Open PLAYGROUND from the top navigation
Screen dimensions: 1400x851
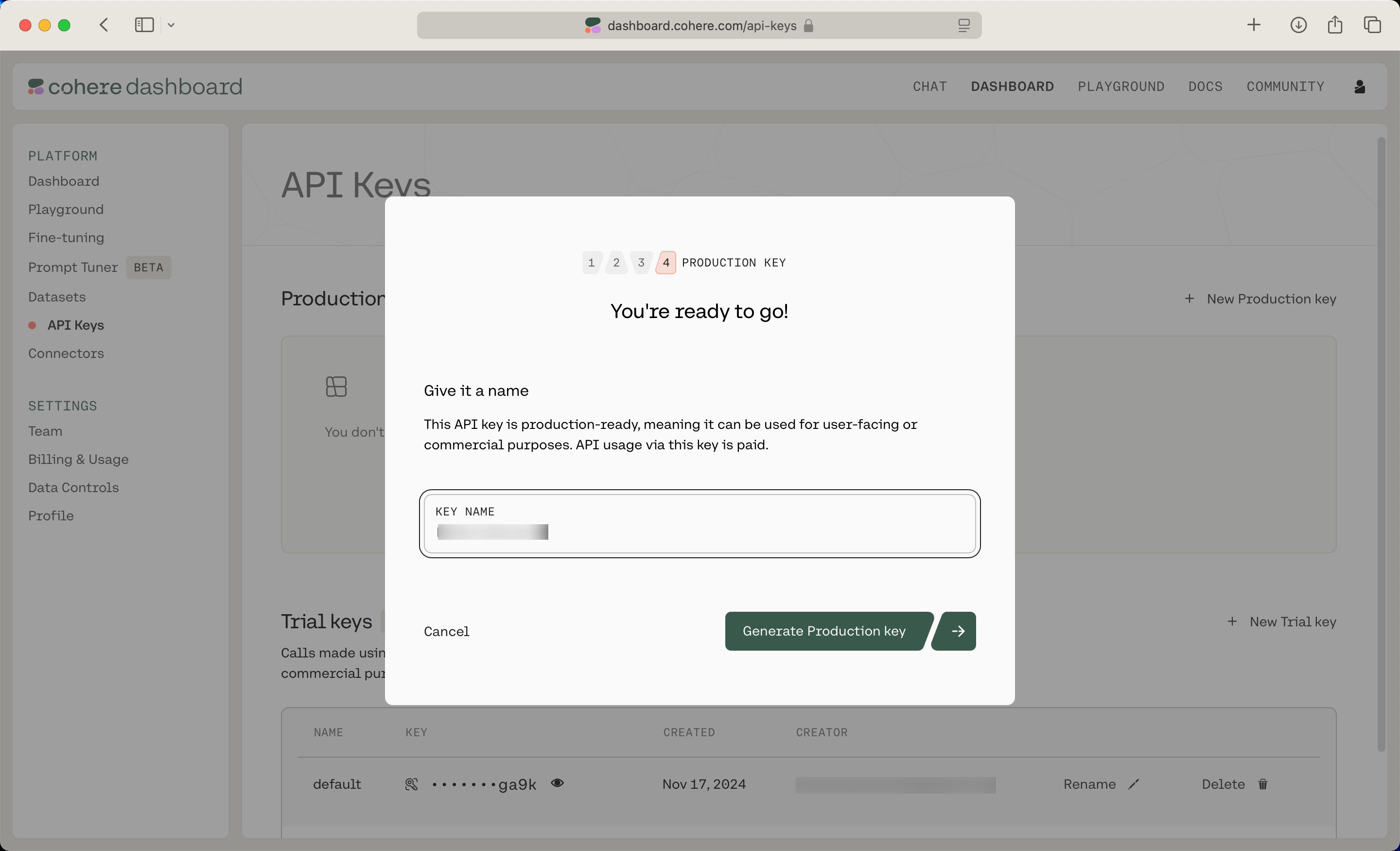click(1121, 87)
